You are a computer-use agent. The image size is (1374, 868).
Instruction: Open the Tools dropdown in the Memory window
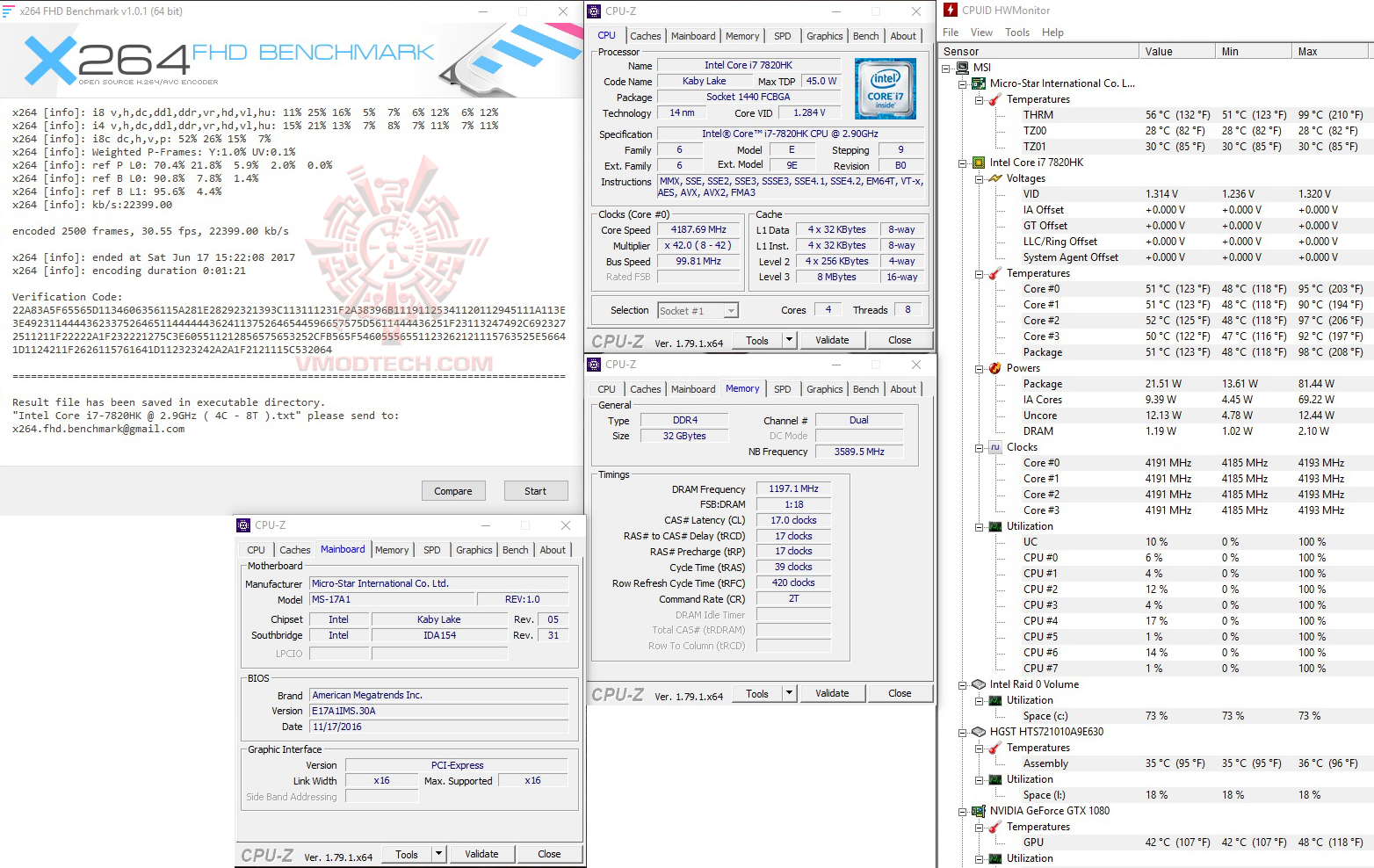[x=789, y=693]
